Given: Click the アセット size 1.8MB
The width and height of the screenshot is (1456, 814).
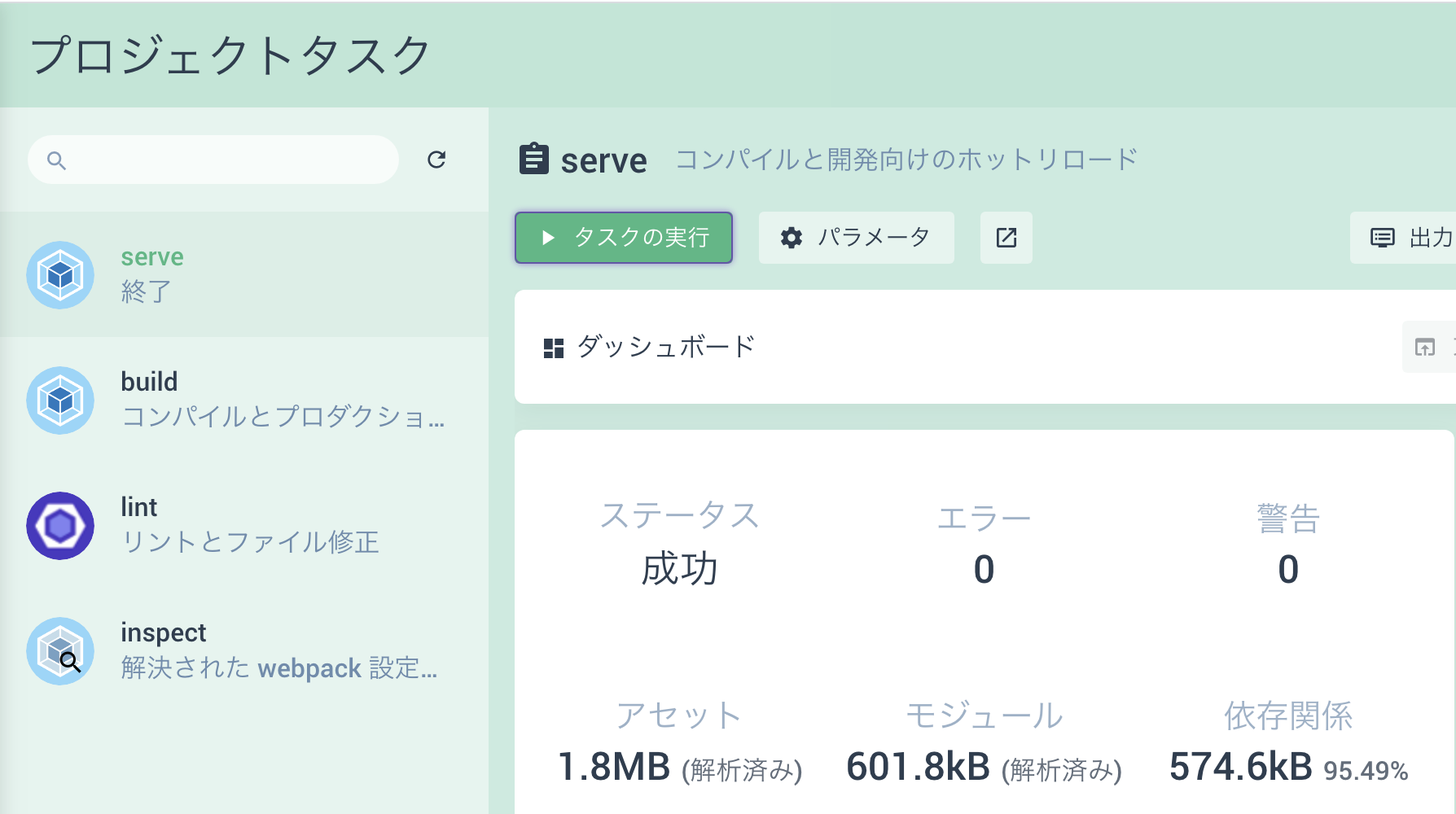Looking at the screenshot, I should (614, 767).
